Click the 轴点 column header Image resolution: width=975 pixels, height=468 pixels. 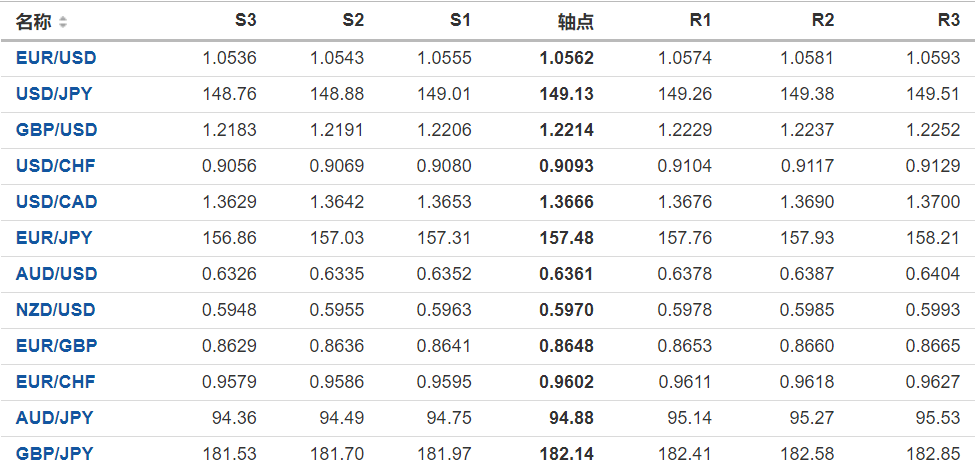click(575, 21)
